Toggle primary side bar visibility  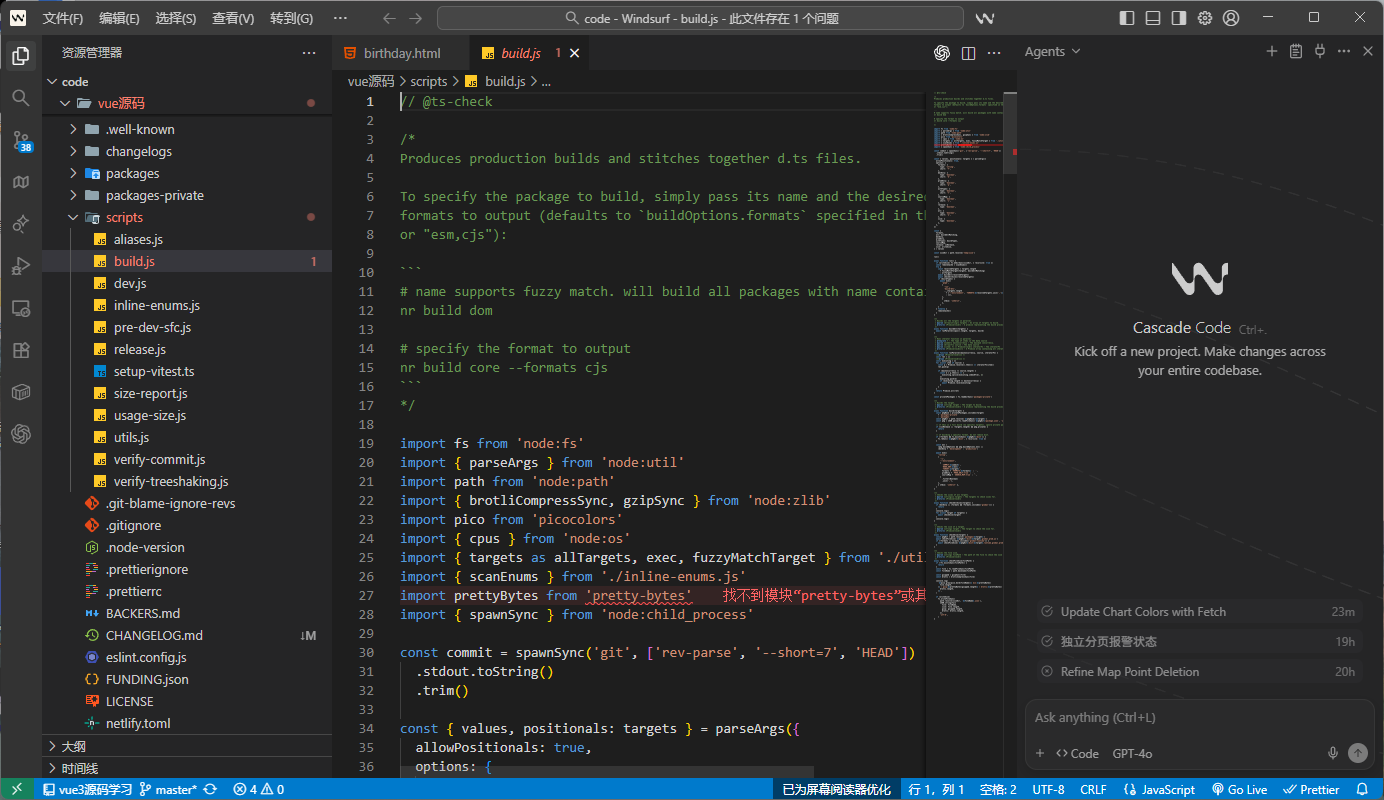(1127, 18)
